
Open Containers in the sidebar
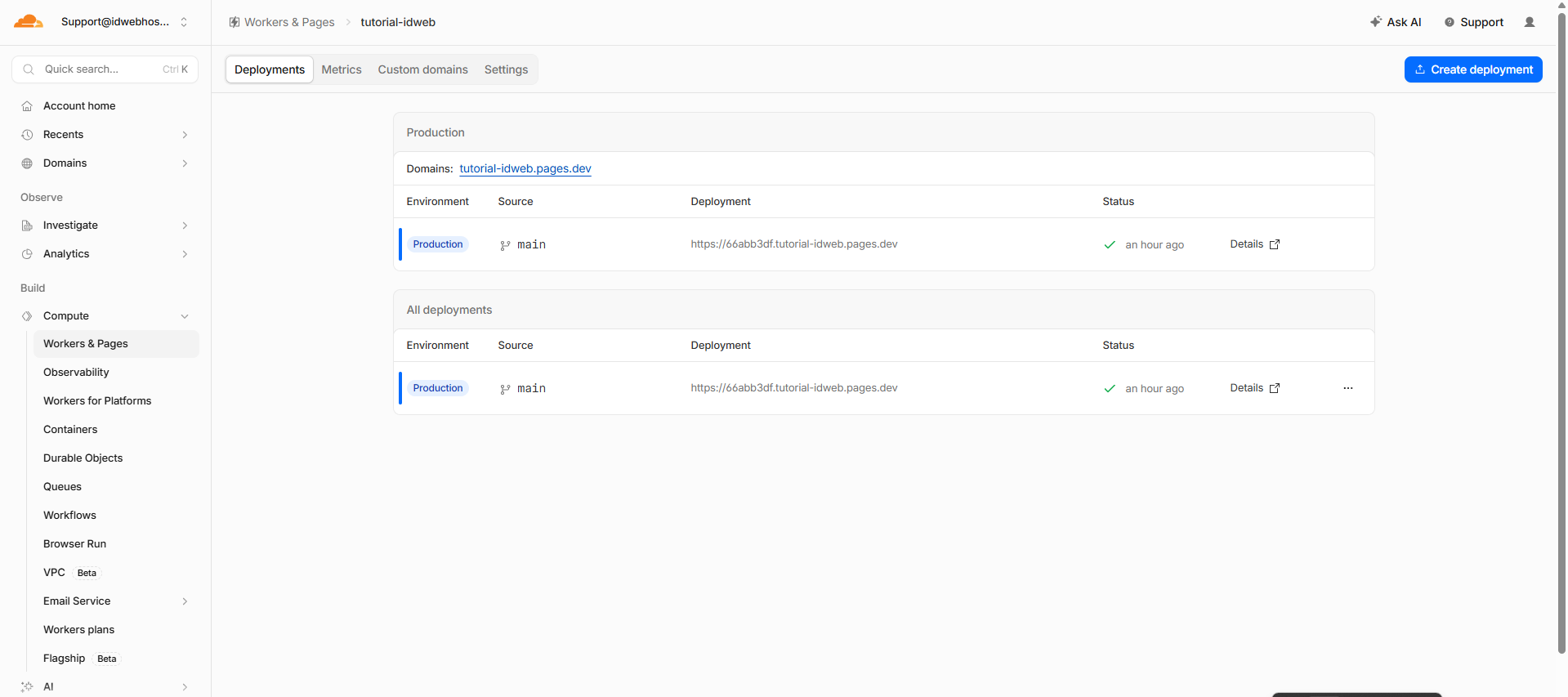[116, 430]
